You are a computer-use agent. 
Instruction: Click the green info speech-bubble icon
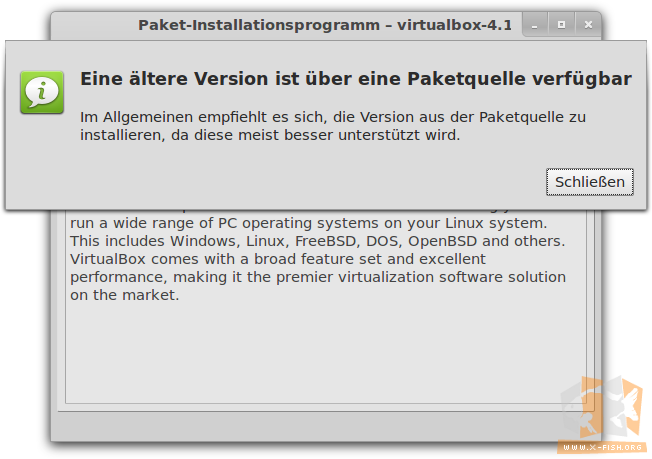click(x=42, y=92)
